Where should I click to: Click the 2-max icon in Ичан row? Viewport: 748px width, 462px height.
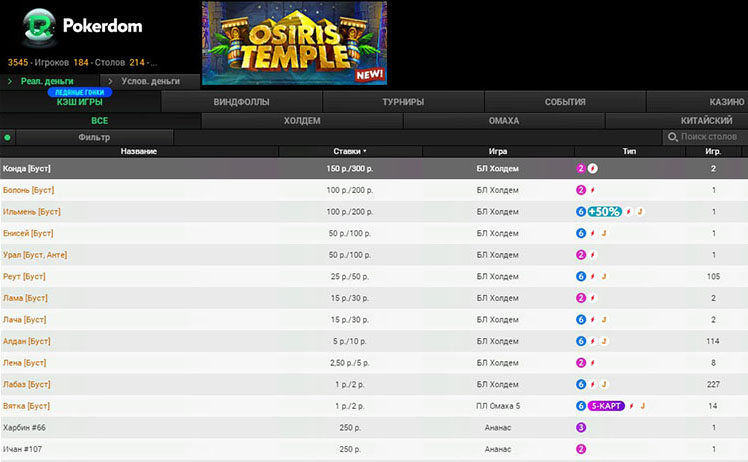pyautogui.click(x=581, y=449)
